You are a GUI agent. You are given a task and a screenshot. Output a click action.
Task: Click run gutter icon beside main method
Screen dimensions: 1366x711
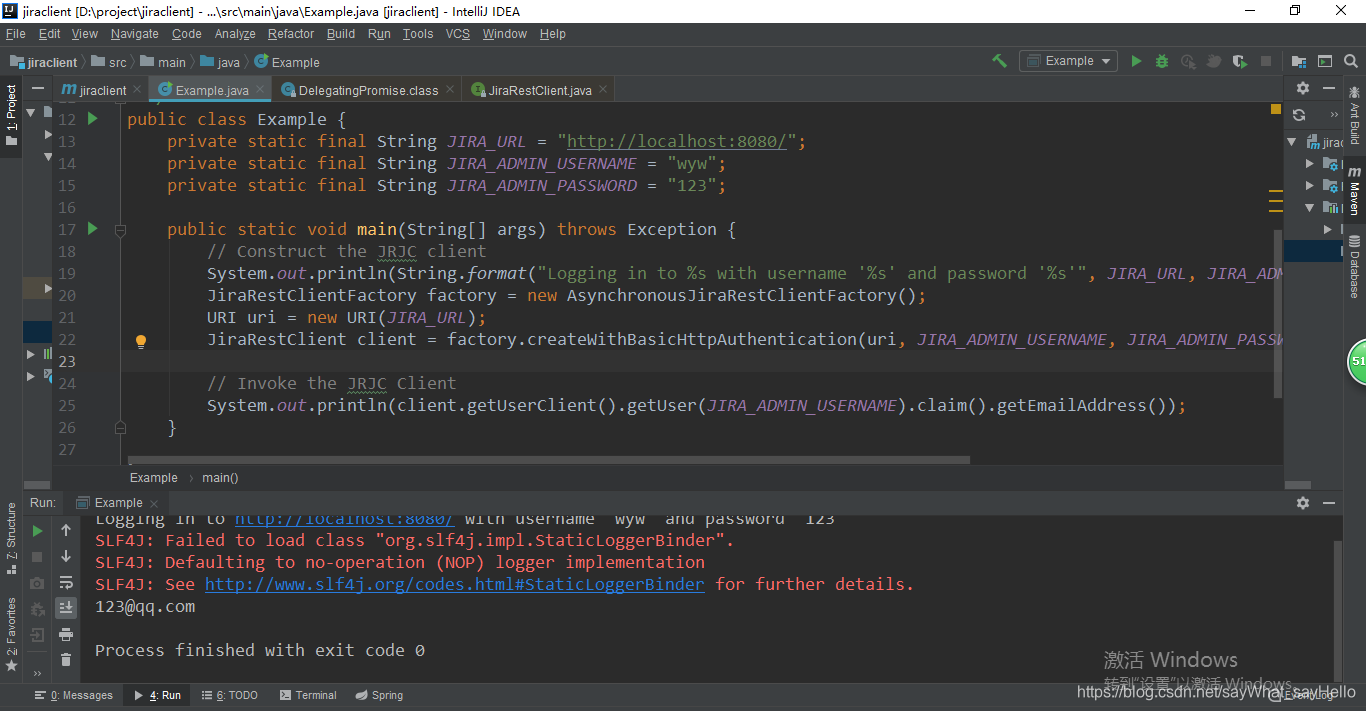[93, 229]
